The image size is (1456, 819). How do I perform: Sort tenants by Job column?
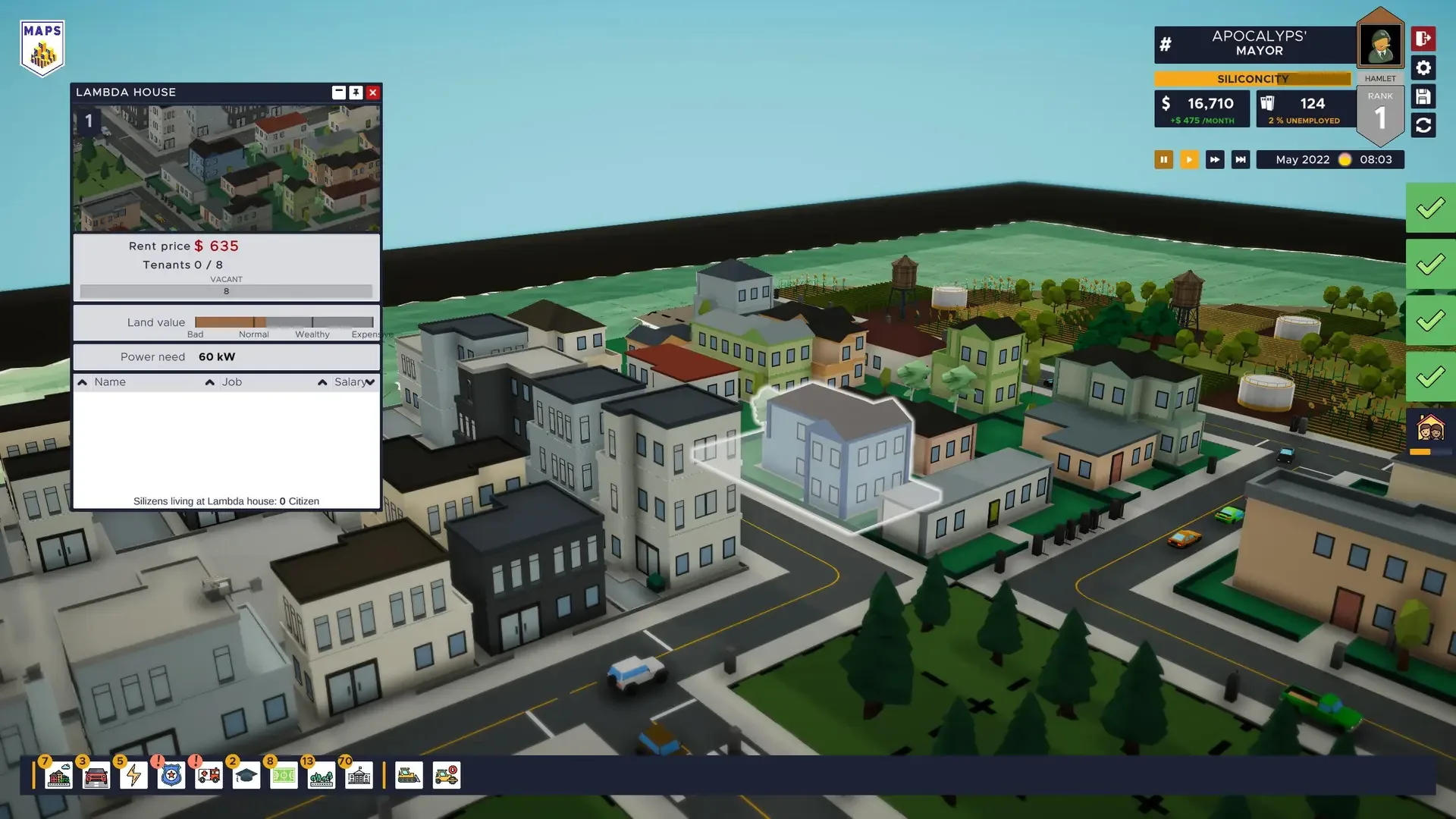[231, 382]
